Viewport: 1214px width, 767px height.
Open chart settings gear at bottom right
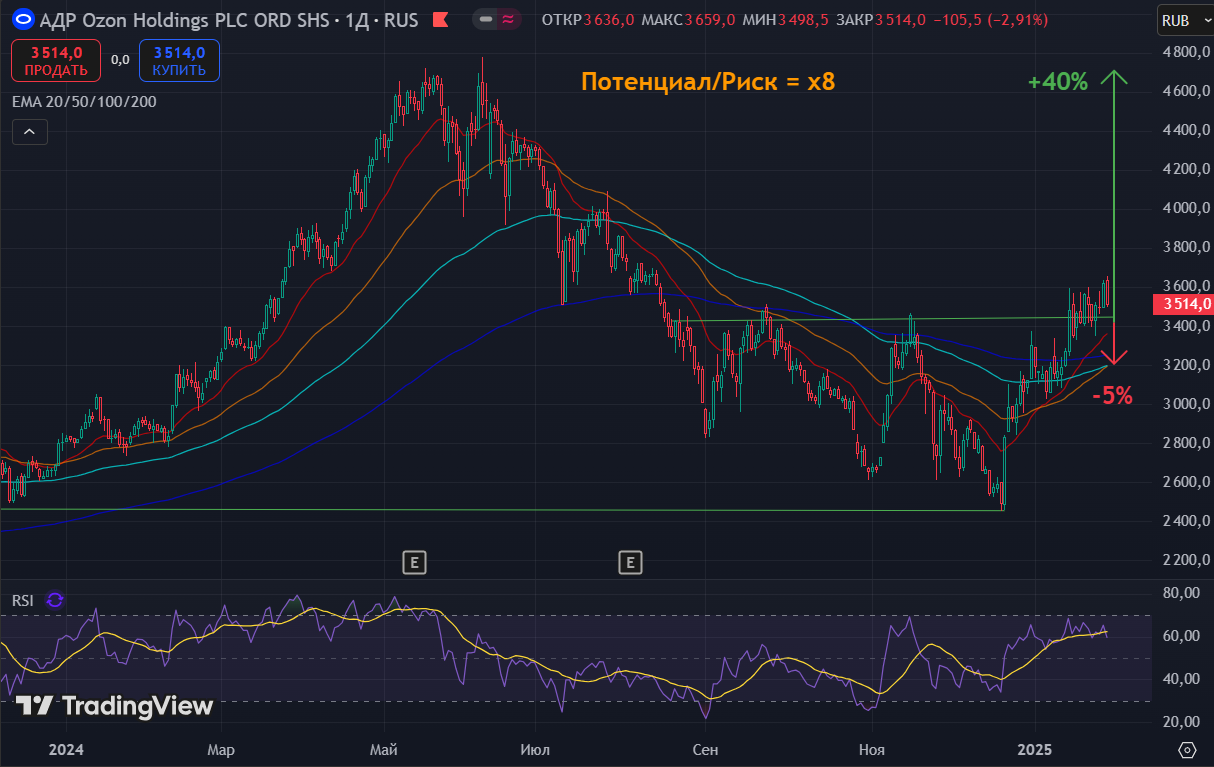tap(1187, 749)
